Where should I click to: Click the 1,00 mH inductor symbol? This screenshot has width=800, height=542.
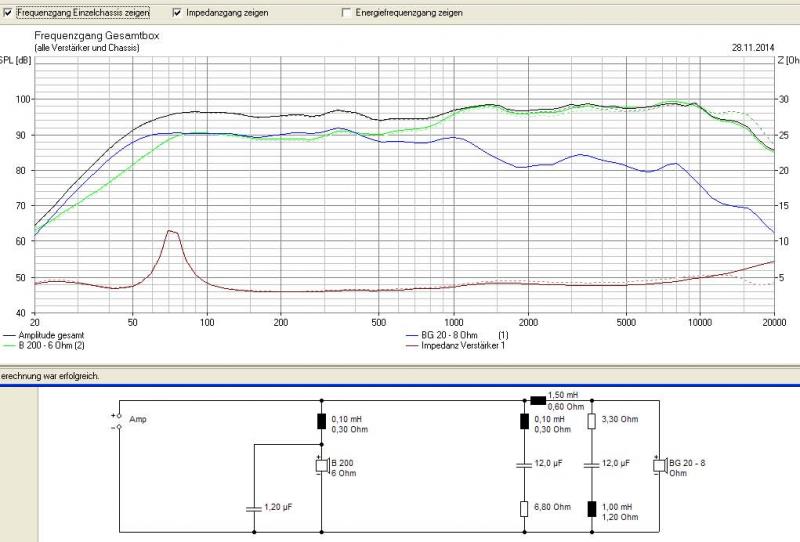pyautogui.click(x=590, y=508)
